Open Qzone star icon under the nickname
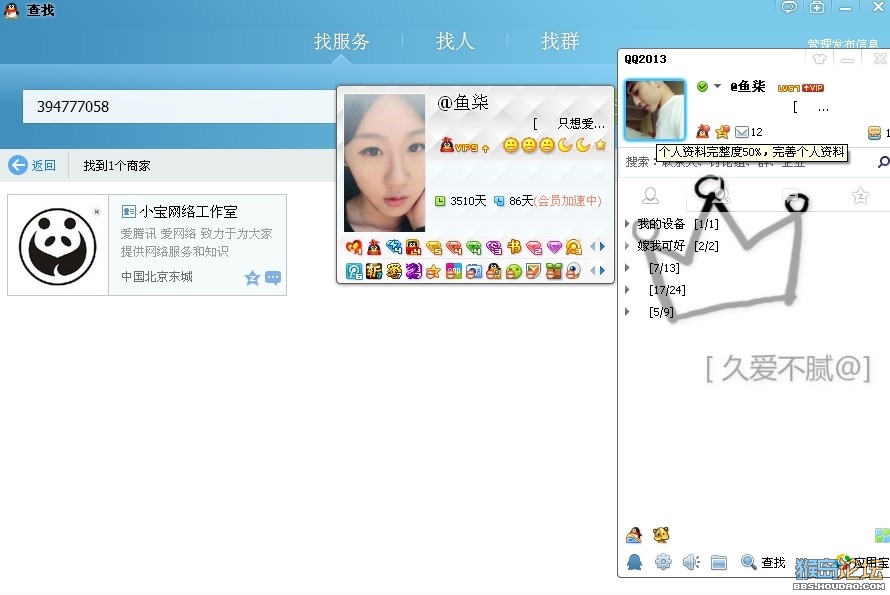Screen dimensions: 890x595 722,132
